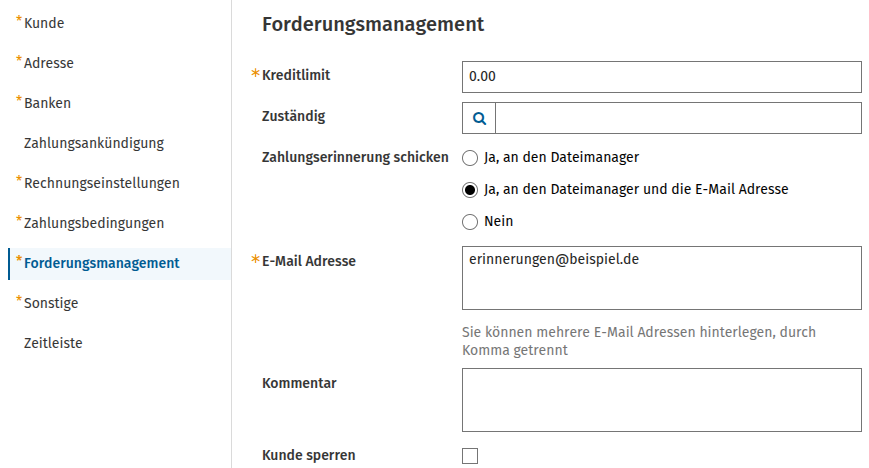This screenshot has width=869, height=468.
Task: Click the magnifier search icon beside Zuständig
Action: click(479, 118)
